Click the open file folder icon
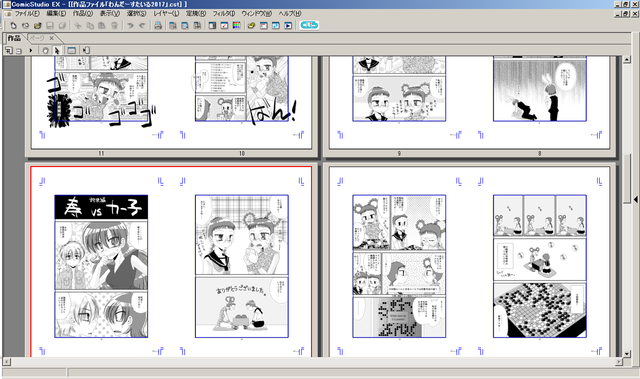640x379 pixels. point(38,26)
